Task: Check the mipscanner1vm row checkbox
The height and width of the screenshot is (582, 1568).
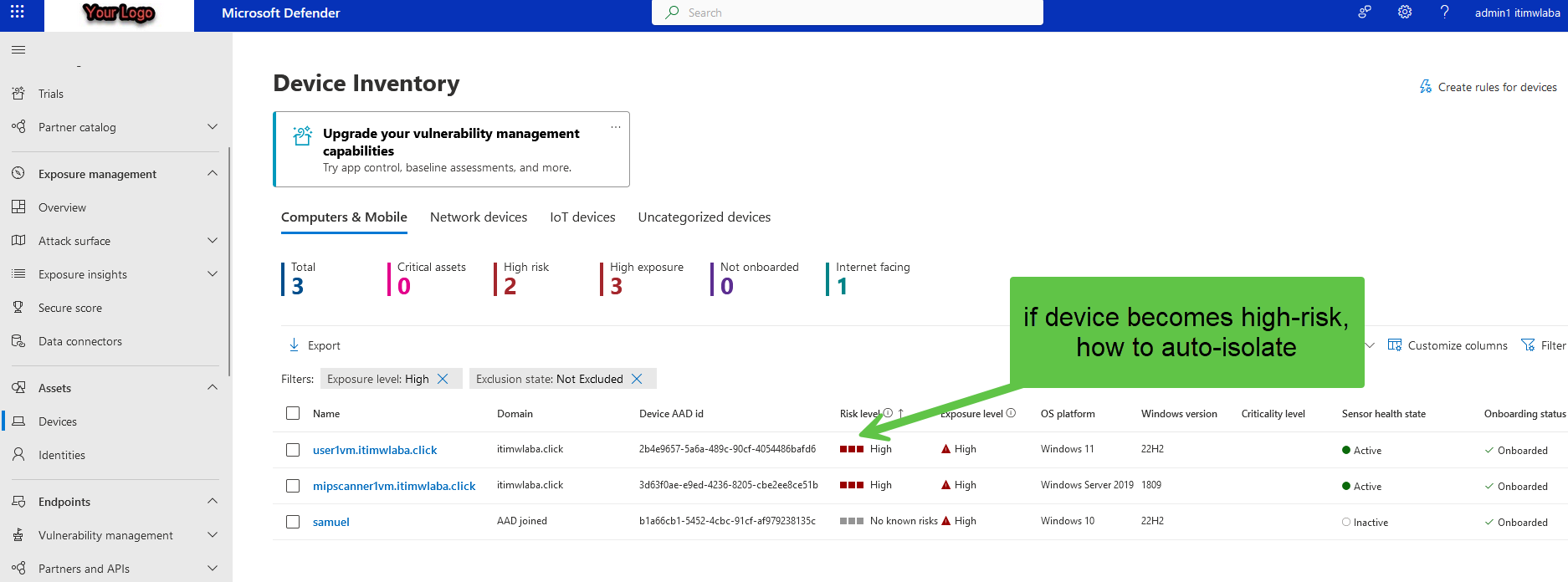Action: (x=293, y=486)
